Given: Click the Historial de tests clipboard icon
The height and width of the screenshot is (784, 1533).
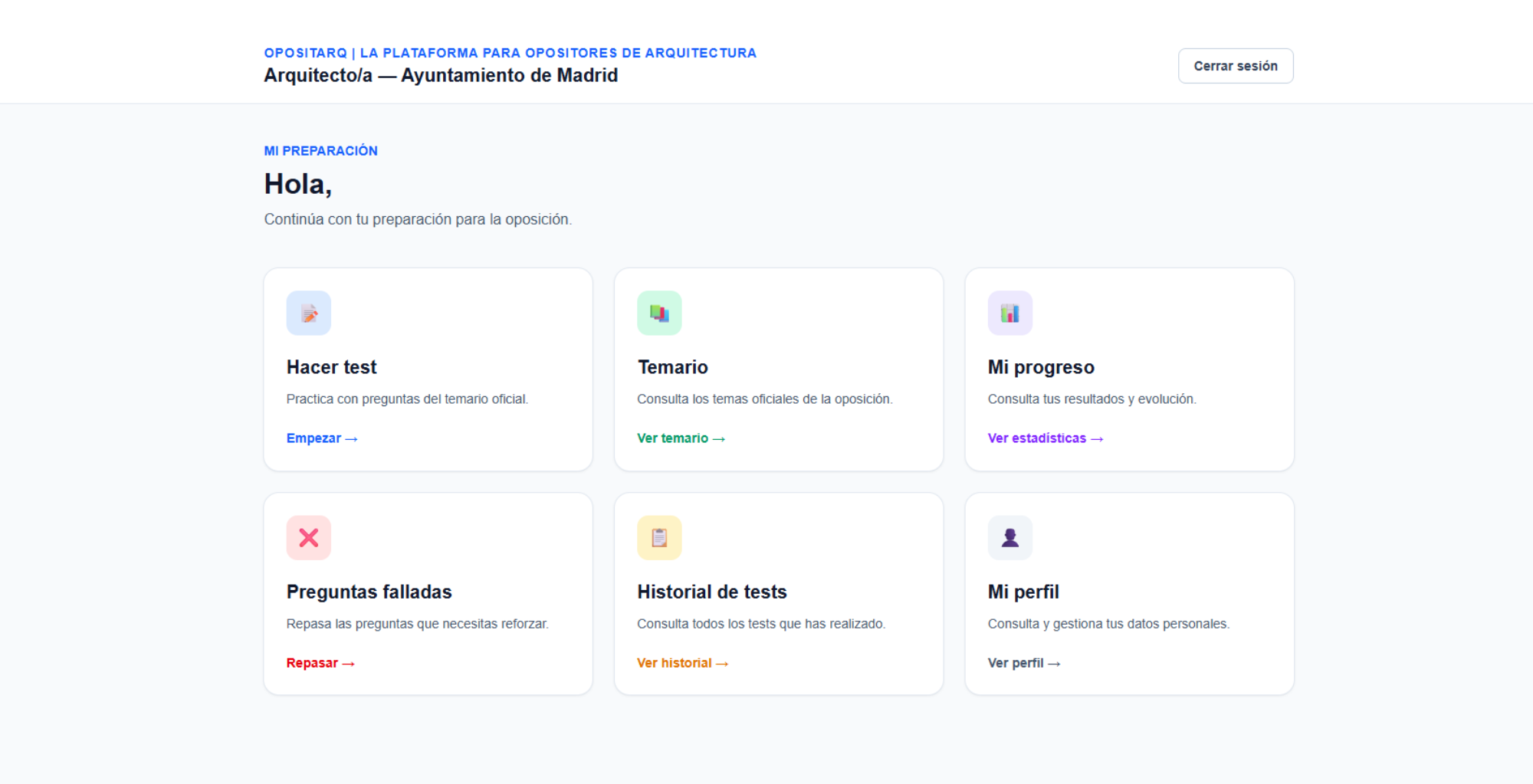Looking at the screenshot, I should click(659, 537).
